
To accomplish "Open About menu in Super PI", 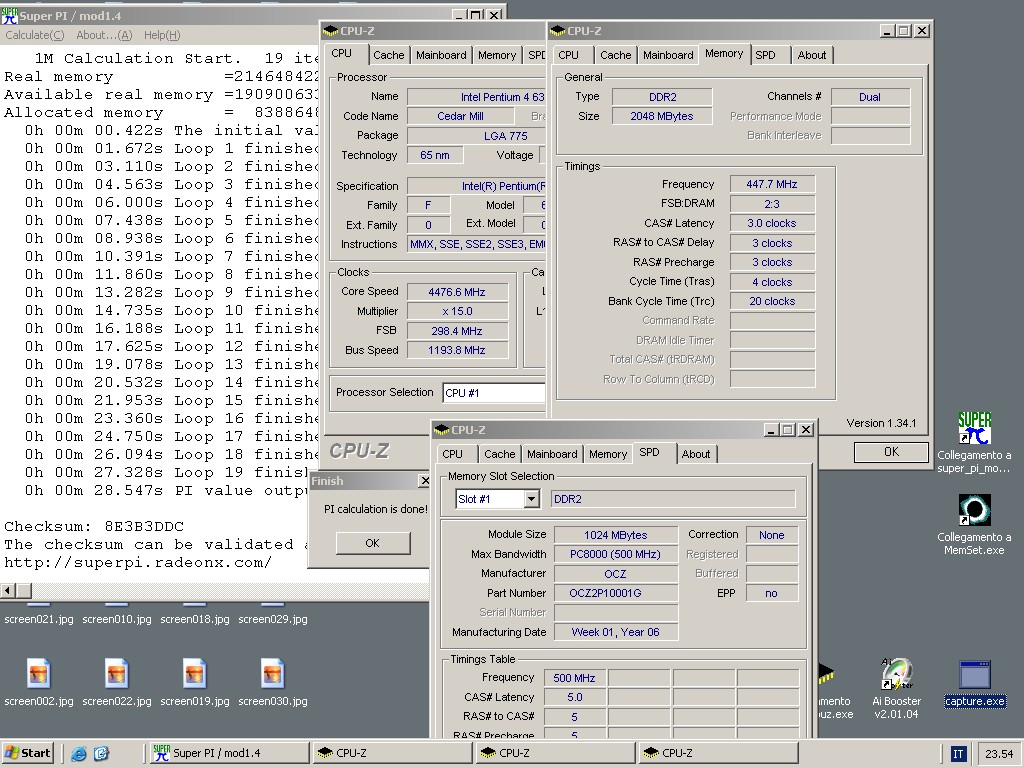I will [x=104, y=35].
